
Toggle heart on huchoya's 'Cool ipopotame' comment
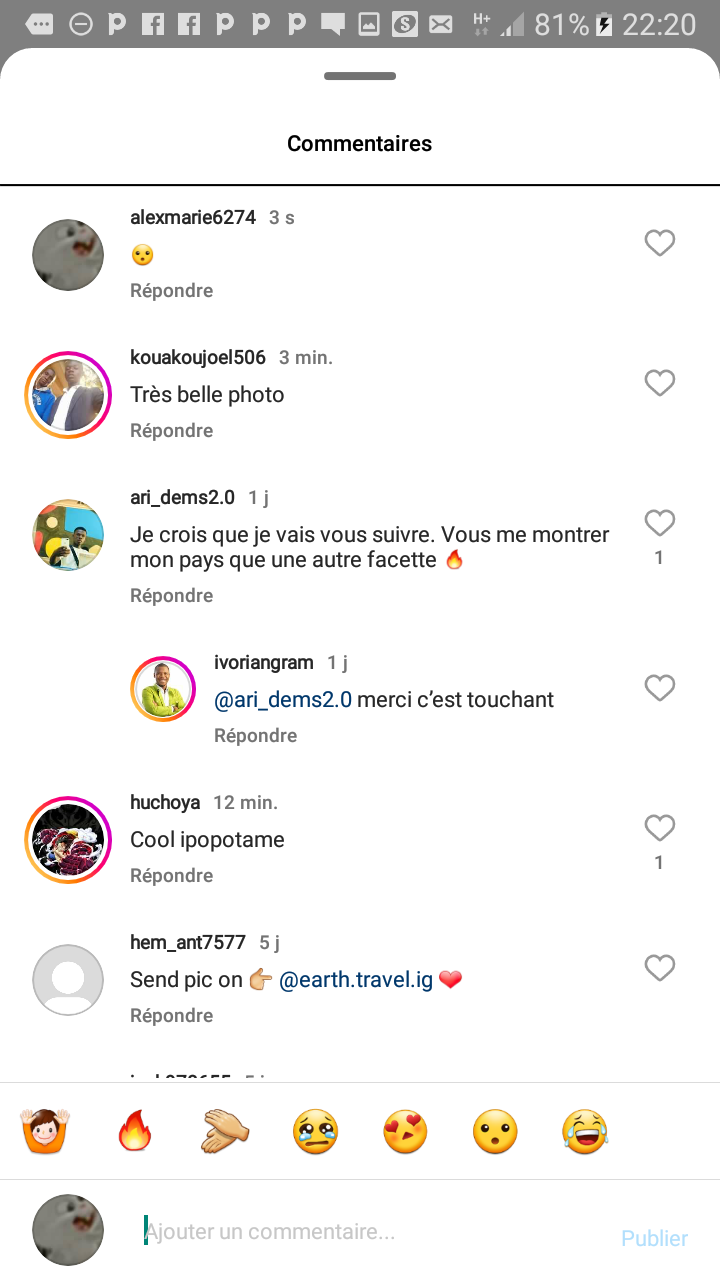point(659,828)
